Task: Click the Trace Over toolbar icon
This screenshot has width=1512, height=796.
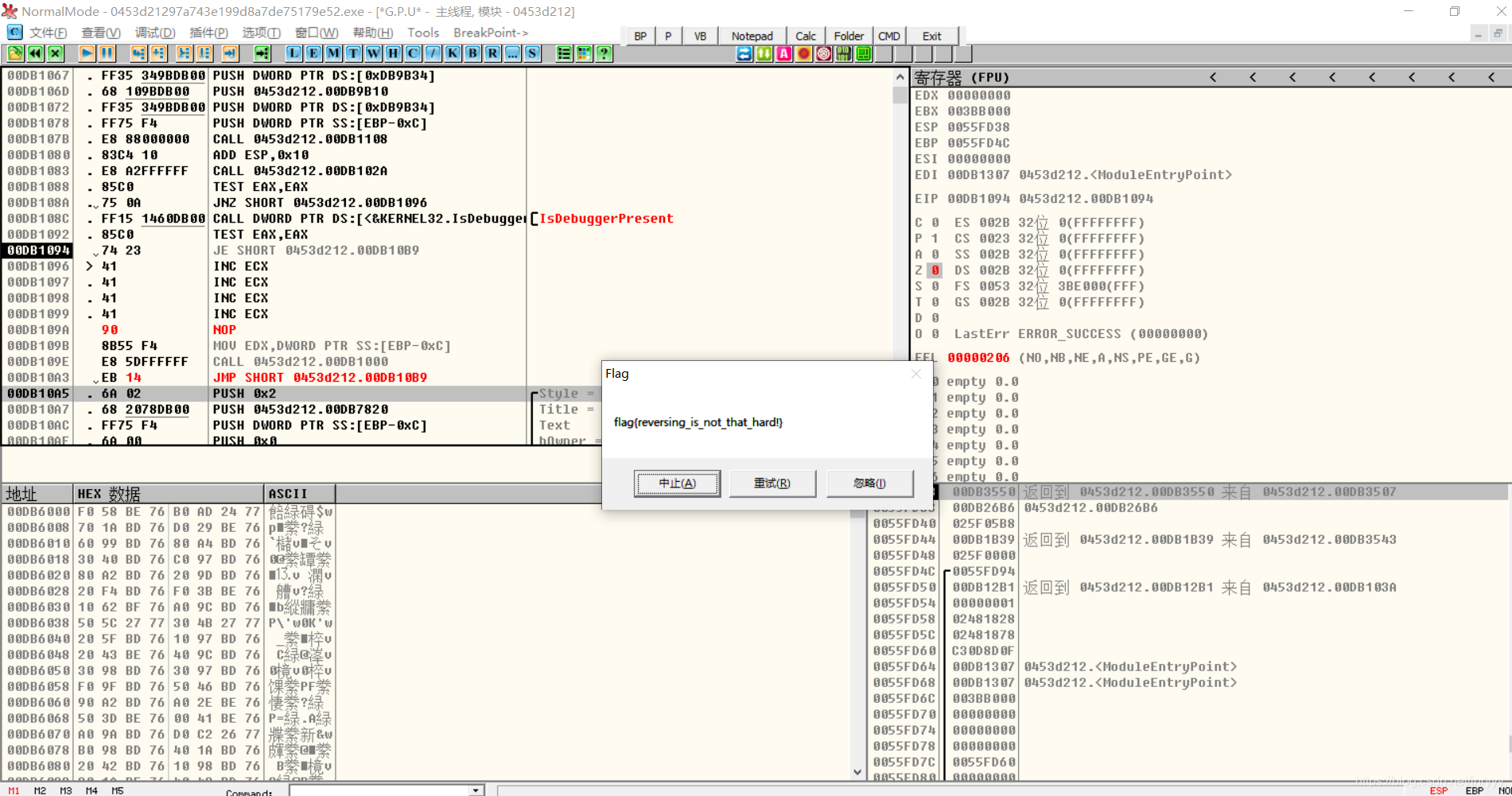Action: (204, 53)
